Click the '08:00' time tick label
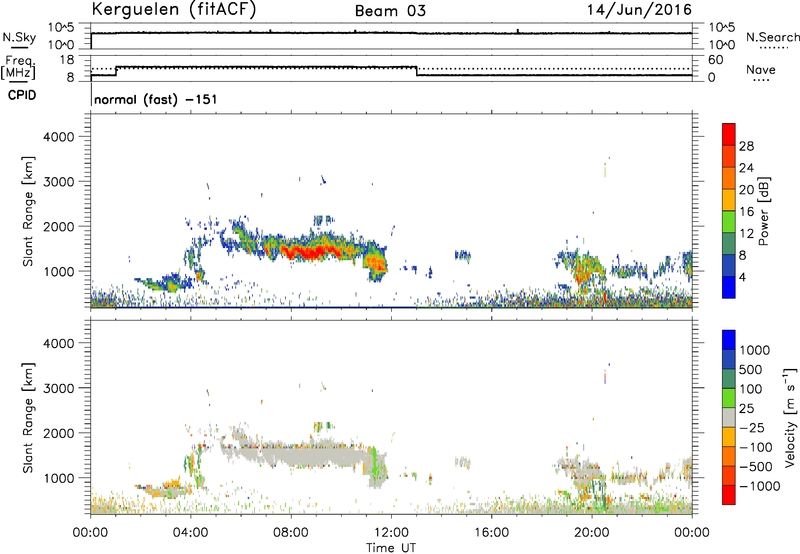The height and width of the screenshot is (554, 800). click(x=291, y=533)
